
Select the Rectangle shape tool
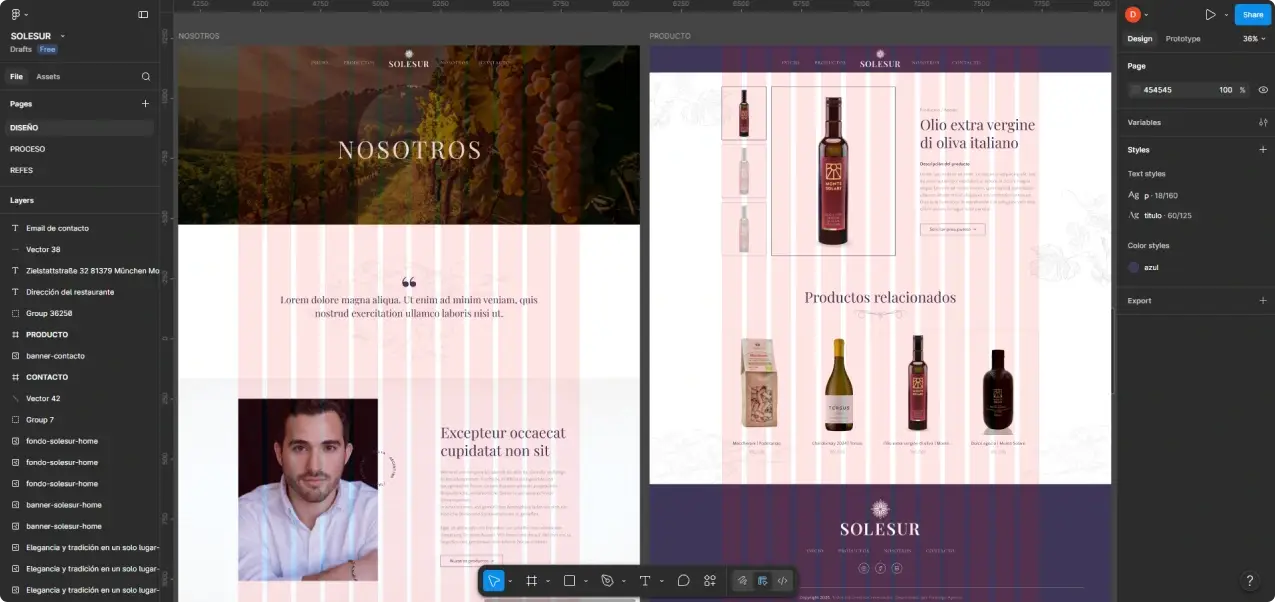point(569,581)
